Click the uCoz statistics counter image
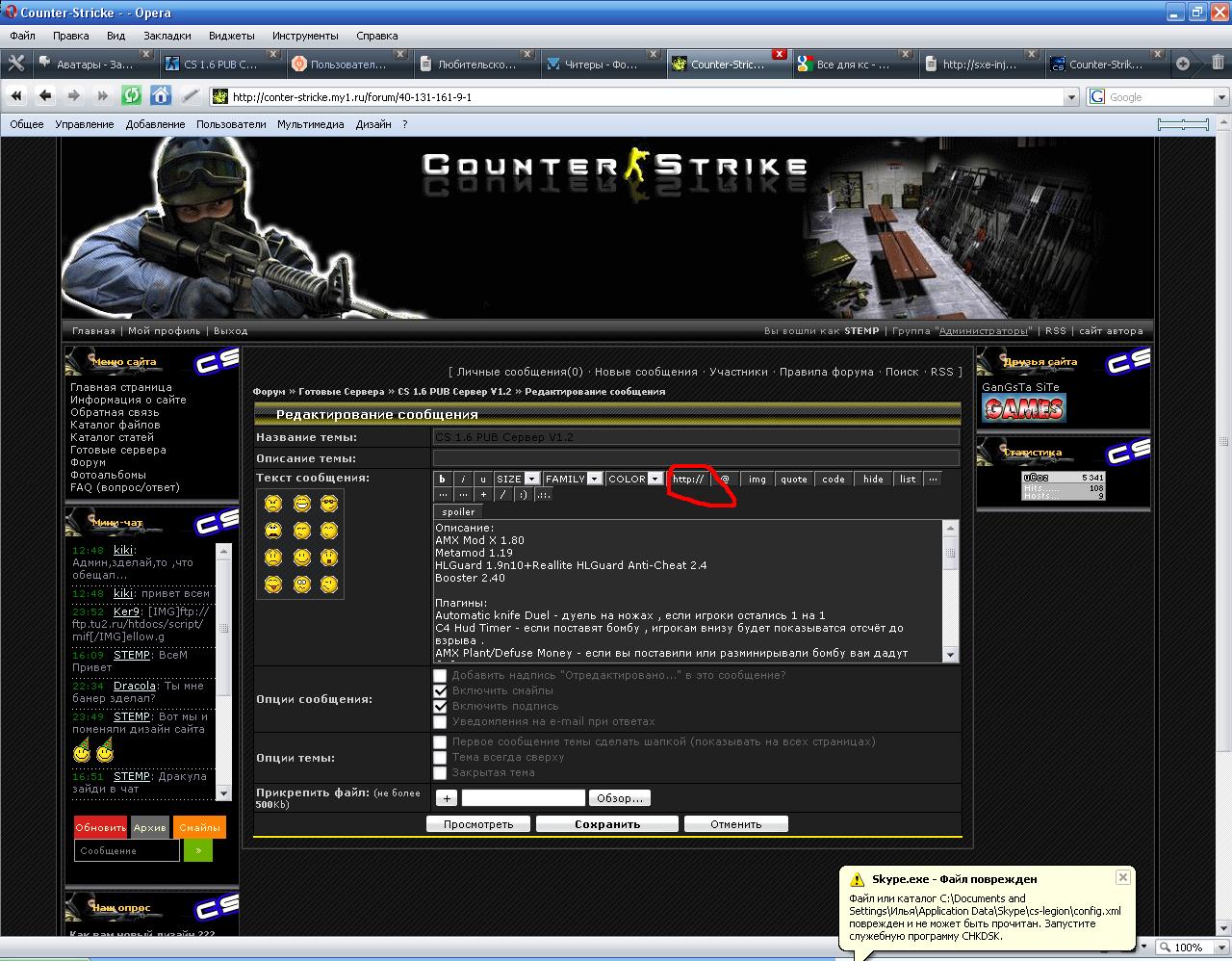The height and width of the screenshot is (961, 1232). tap(1064, 486)
